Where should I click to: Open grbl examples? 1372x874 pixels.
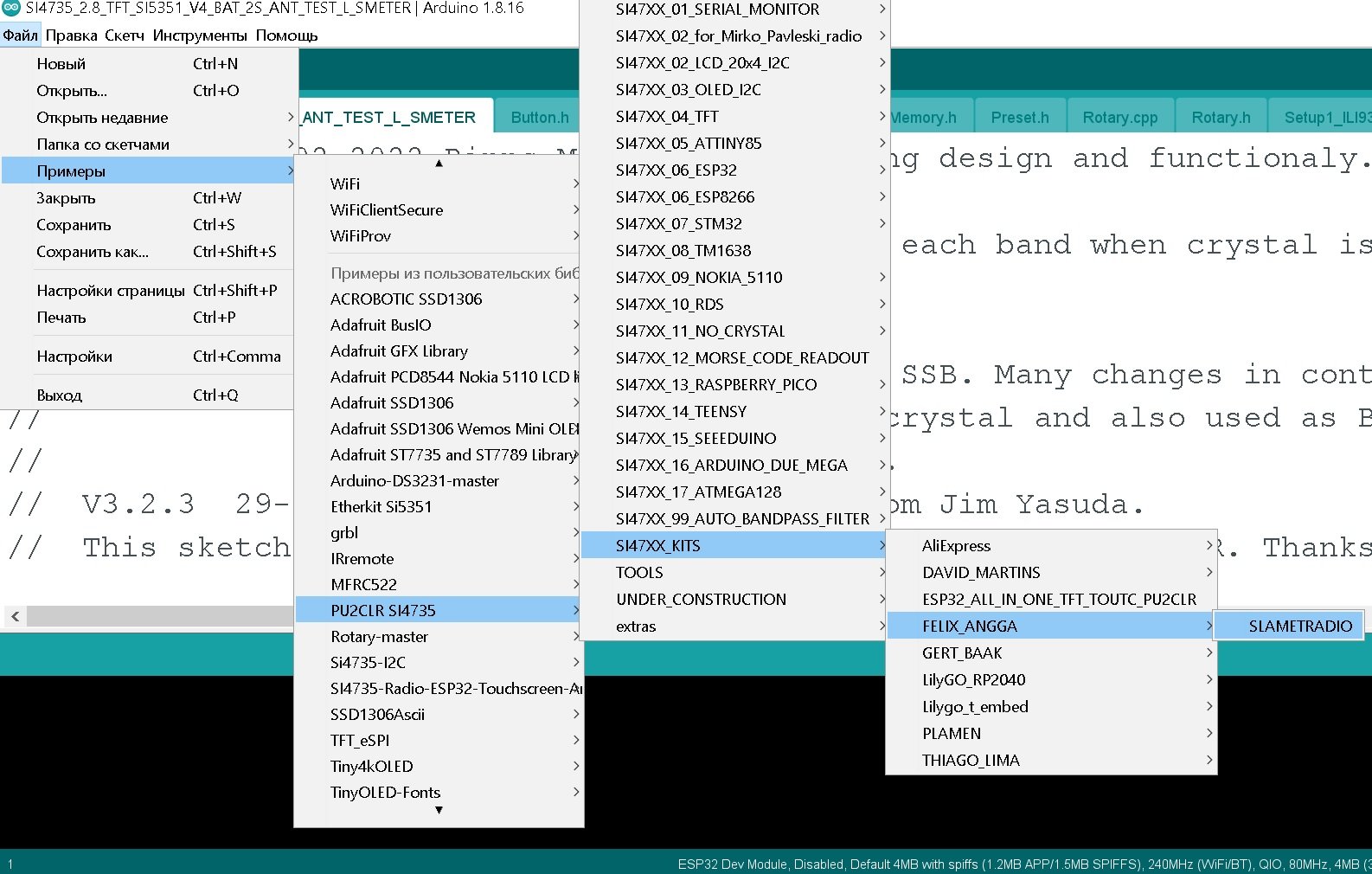click(x=439, y=532)
